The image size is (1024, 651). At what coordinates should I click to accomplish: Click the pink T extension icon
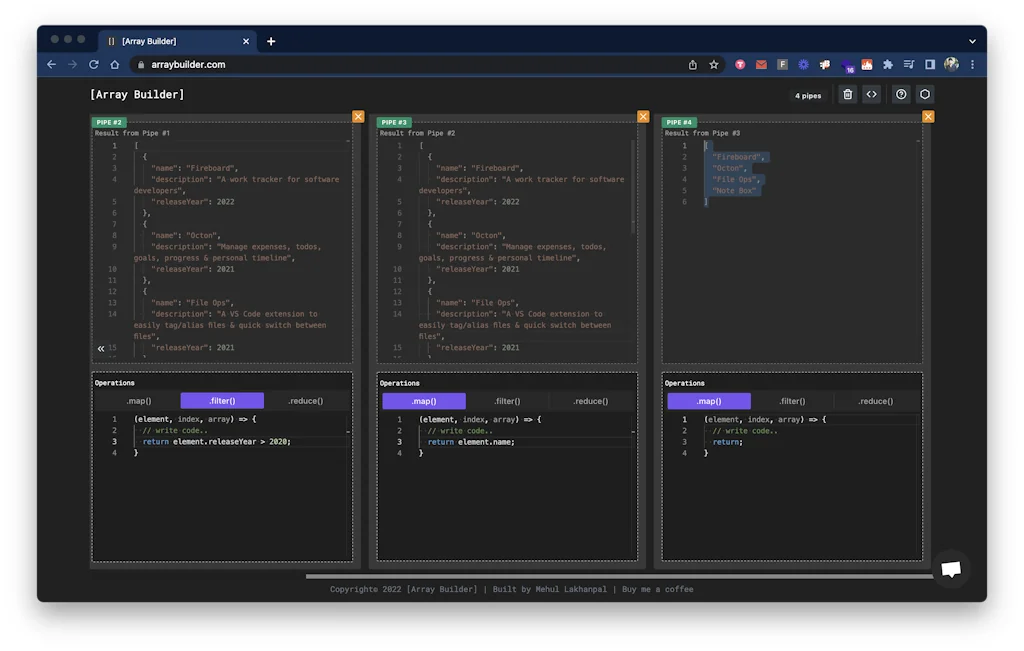point(740,65)
